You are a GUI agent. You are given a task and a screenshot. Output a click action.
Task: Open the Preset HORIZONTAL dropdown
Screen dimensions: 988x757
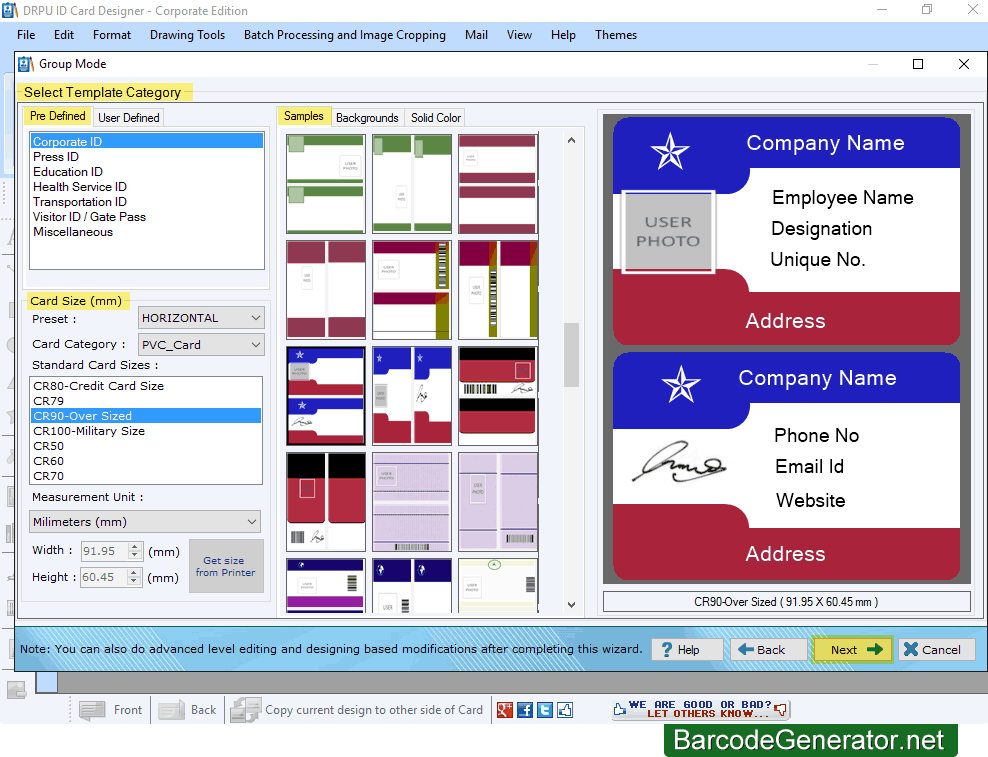(x=201, y=318)
